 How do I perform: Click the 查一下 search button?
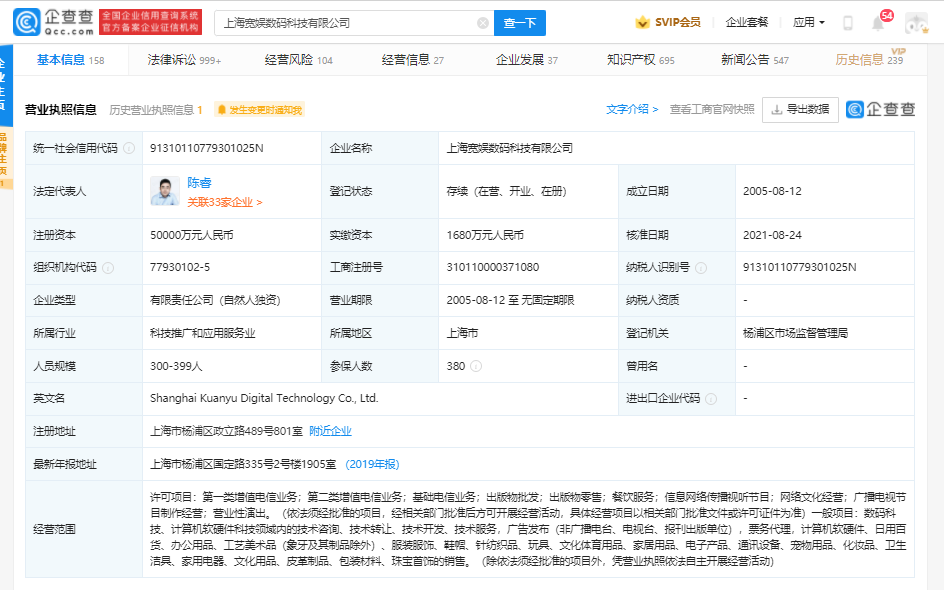click(x=520, y=22)
